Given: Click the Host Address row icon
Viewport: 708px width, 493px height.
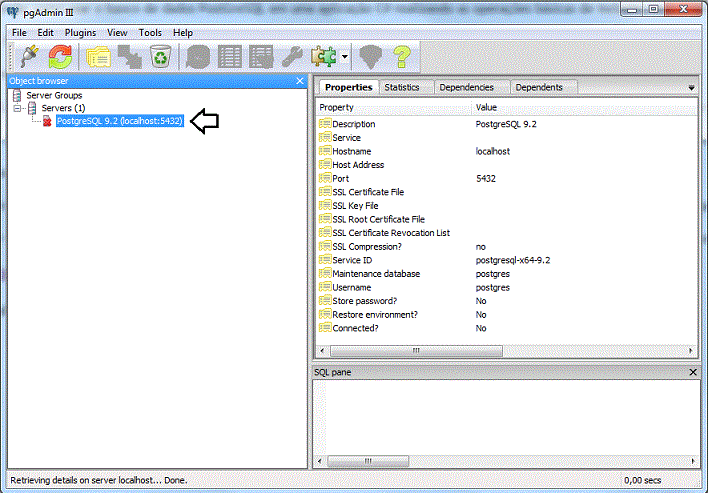Looking at the screenshot, I should click(325, 164).
